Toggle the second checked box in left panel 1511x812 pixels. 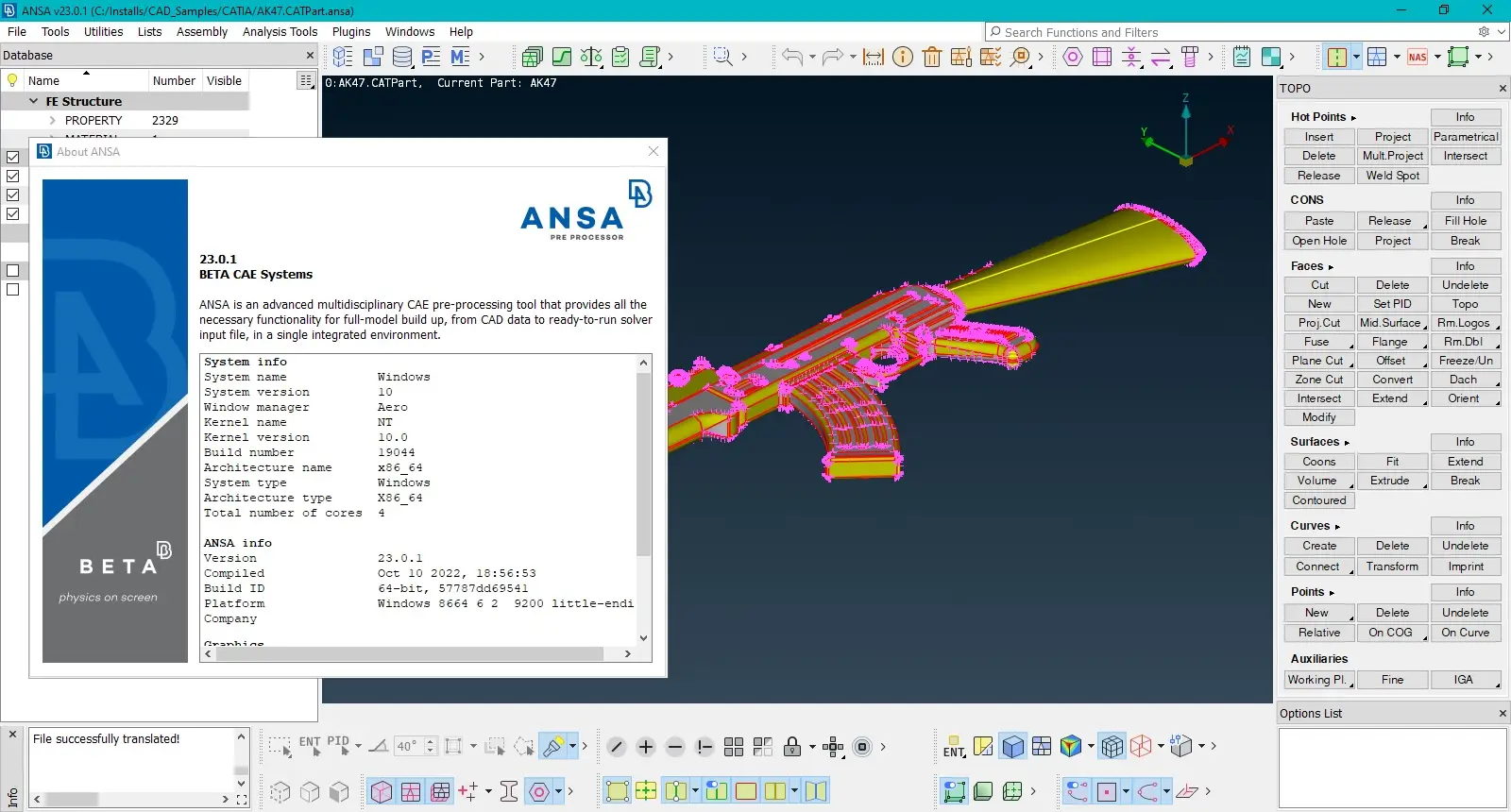click(x=12, y=176)
